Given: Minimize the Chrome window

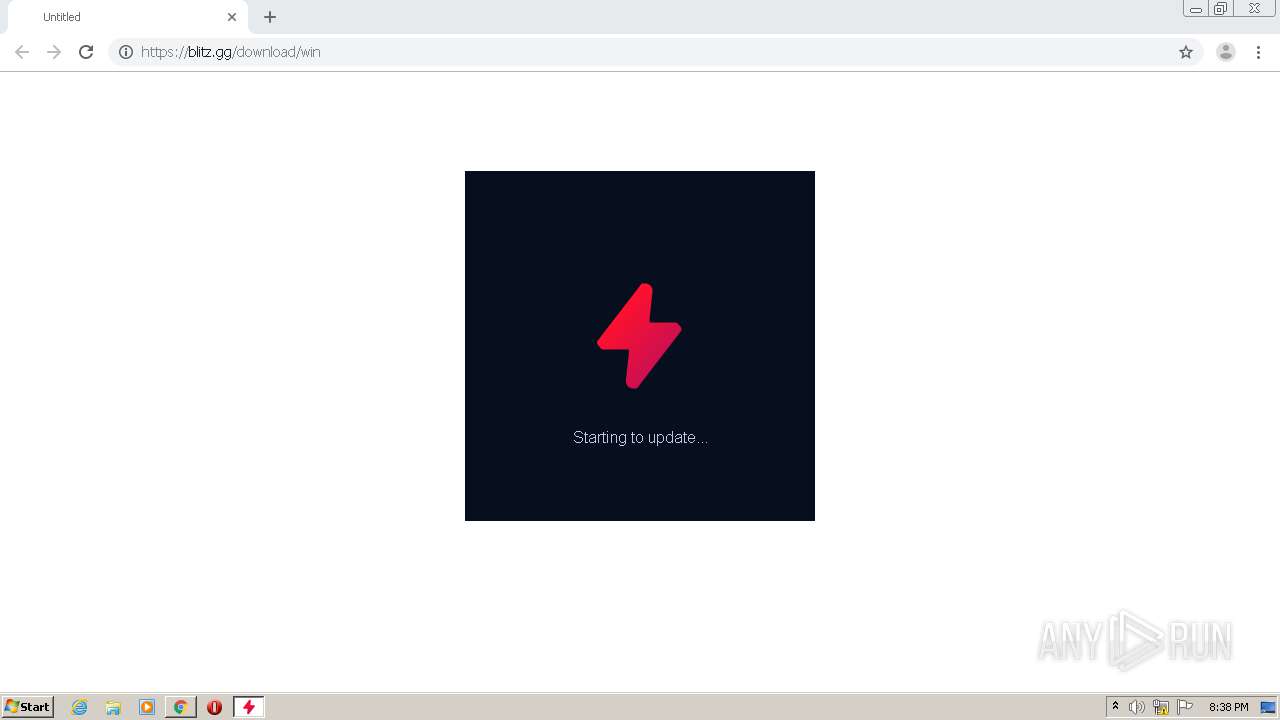Looking at the screenshot, I should [x=1196, y=9].
